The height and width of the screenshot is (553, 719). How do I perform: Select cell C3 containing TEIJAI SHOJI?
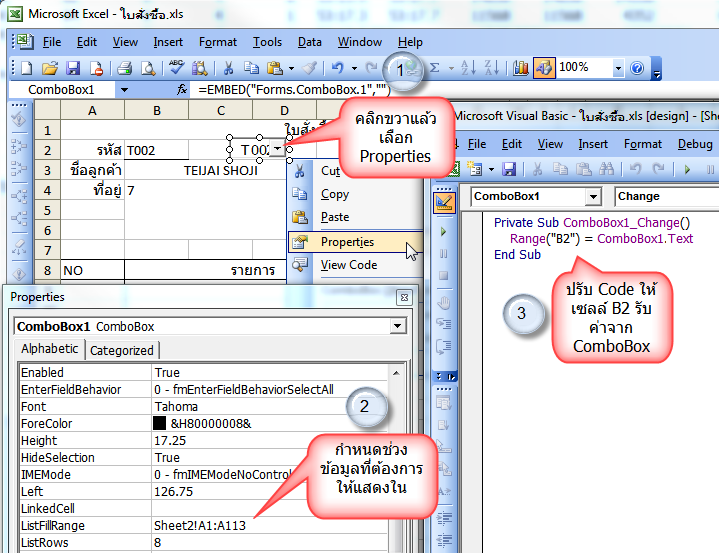tap(221, 170)
